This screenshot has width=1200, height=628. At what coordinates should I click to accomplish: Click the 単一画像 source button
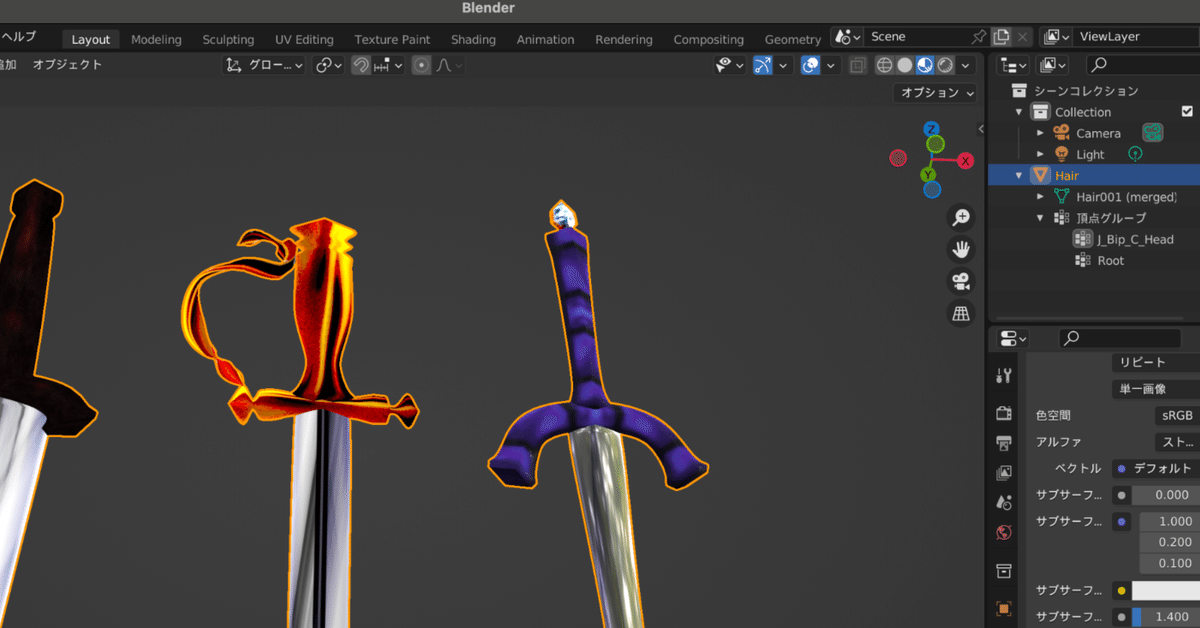(1155, 389)
